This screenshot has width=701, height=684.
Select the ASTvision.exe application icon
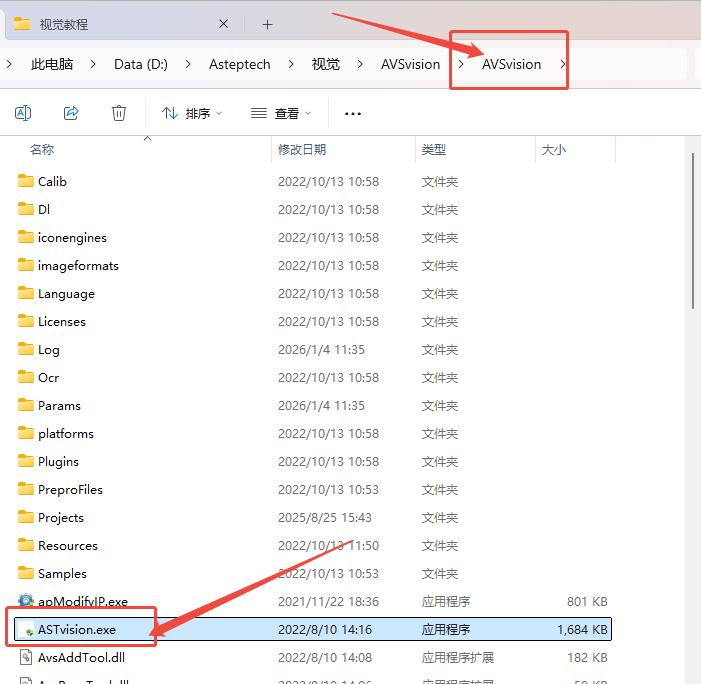click(x=27, y=630)
